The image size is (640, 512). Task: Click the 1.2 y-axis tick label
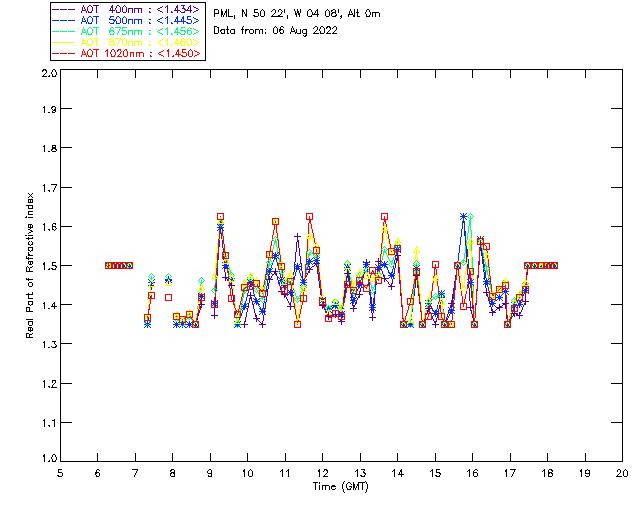(x=49, y=384)
